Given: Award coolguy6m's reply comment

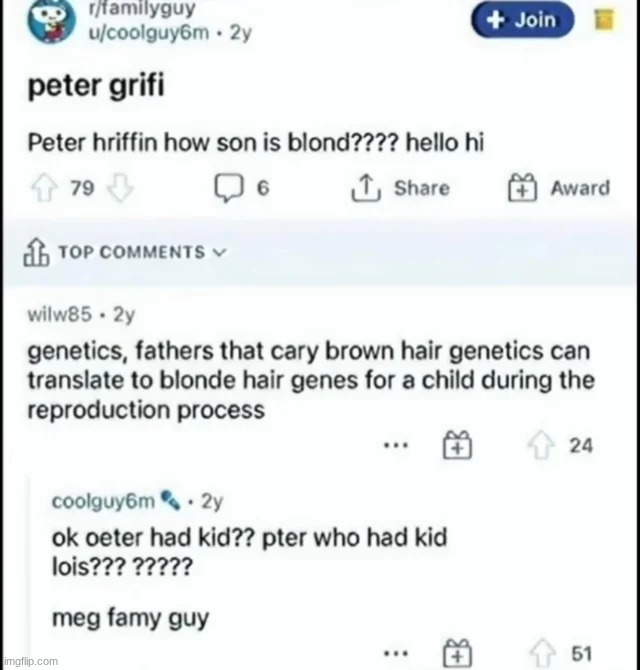Looking at the screenshot, I should tap(456, 652).
